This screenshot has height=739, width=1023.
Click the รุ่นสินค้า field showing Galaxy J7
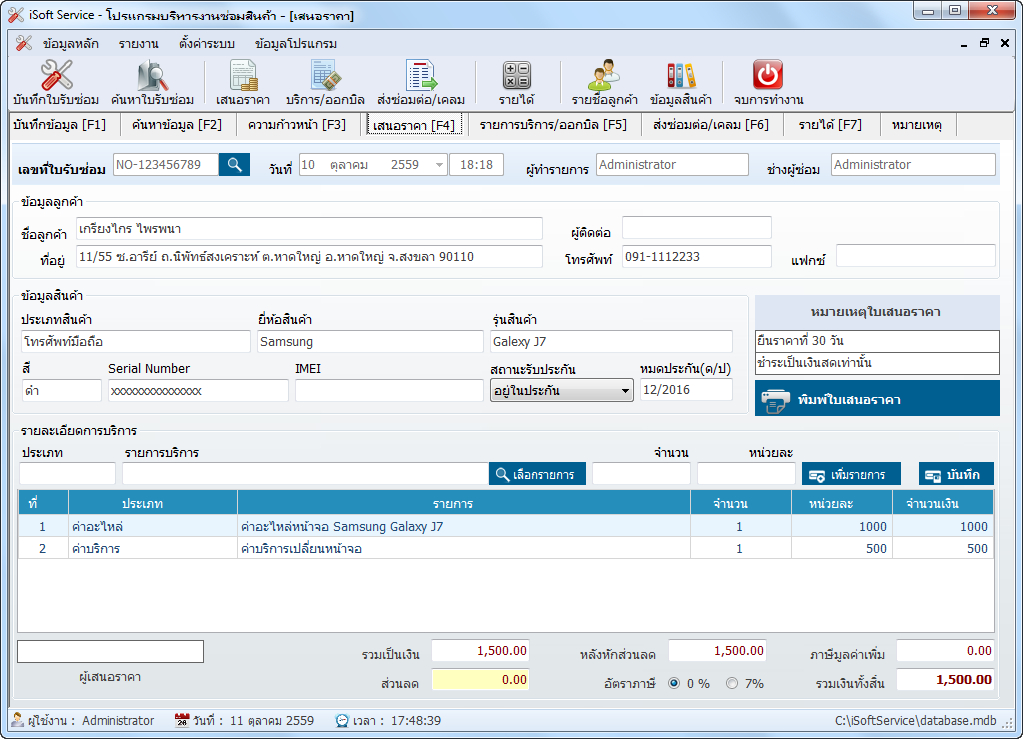coord(611,341)
